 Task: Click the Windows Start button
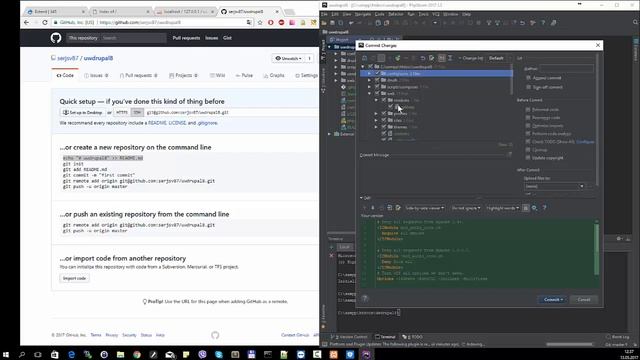click(x=6, y=355)
